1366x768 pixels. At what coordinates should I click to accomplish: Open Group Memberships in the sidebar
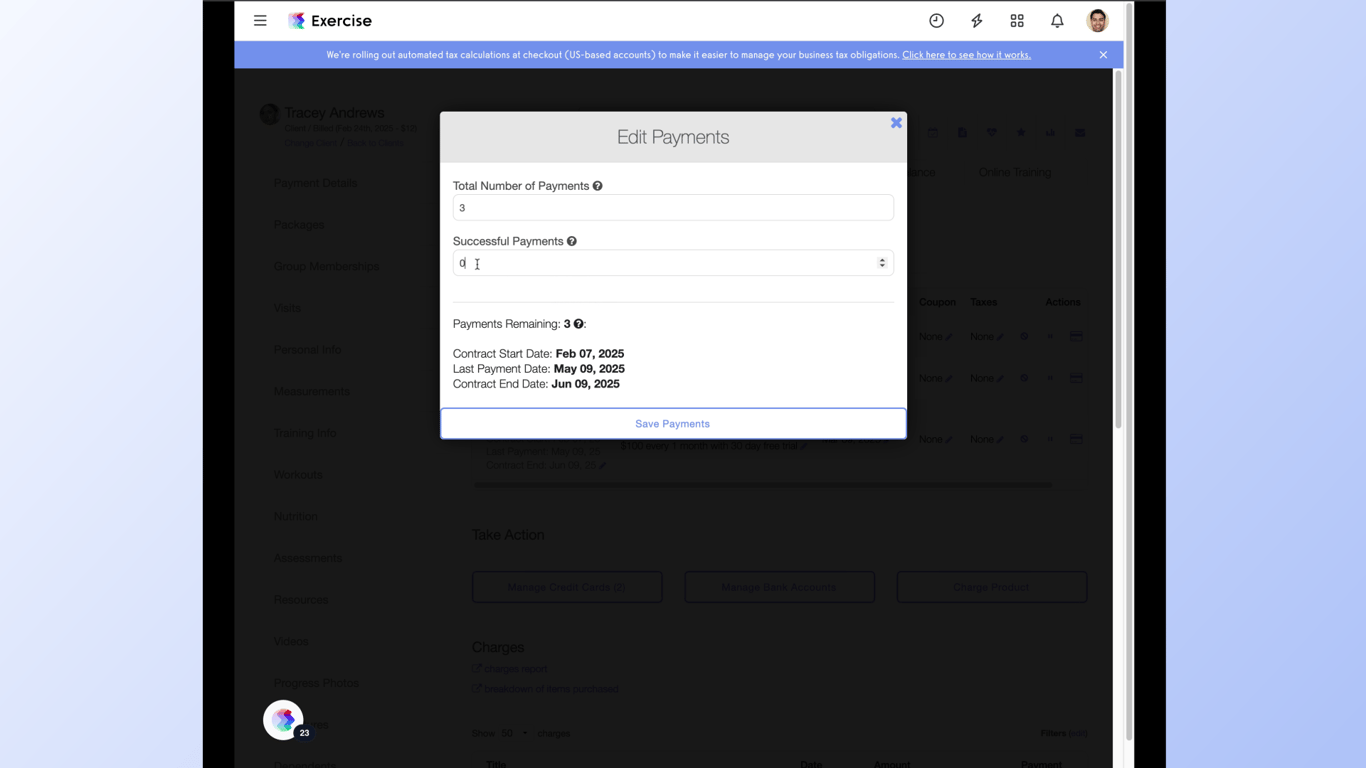click(326, 266)
